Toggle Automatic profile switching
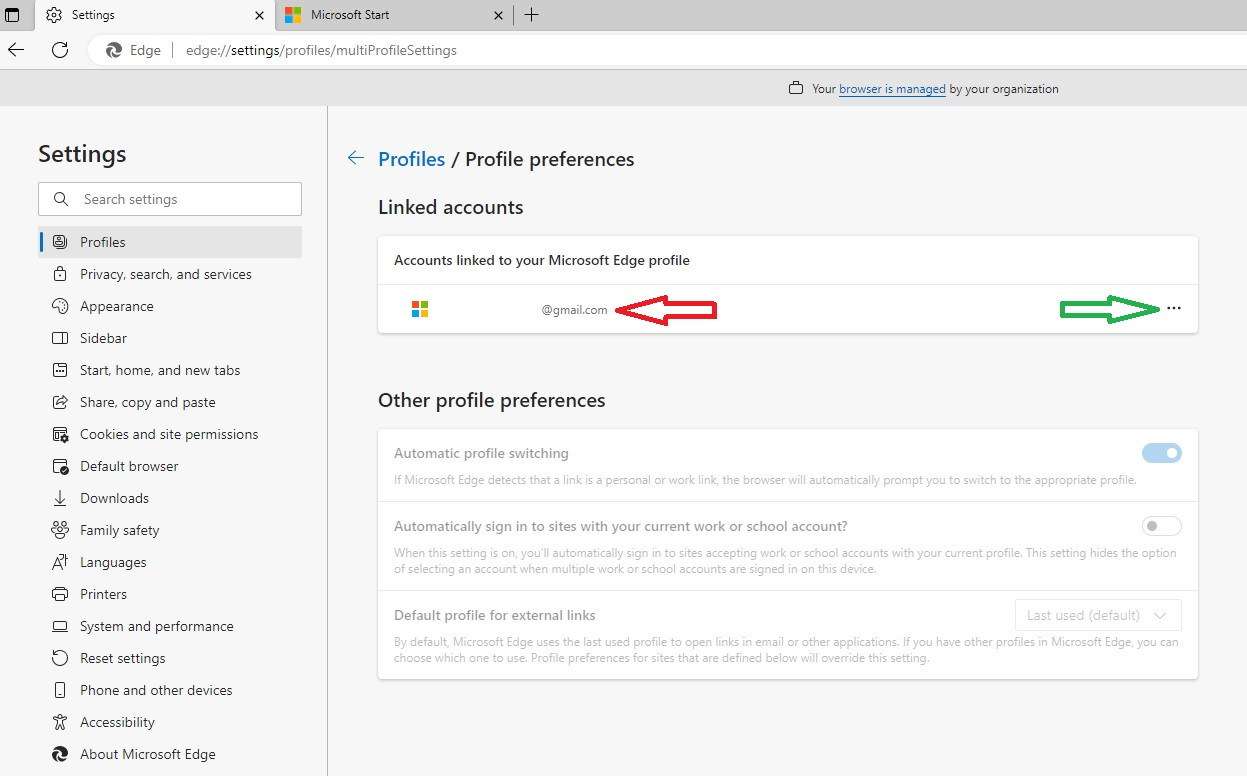Screen dimensions: 1247x776 (1162, 453)
